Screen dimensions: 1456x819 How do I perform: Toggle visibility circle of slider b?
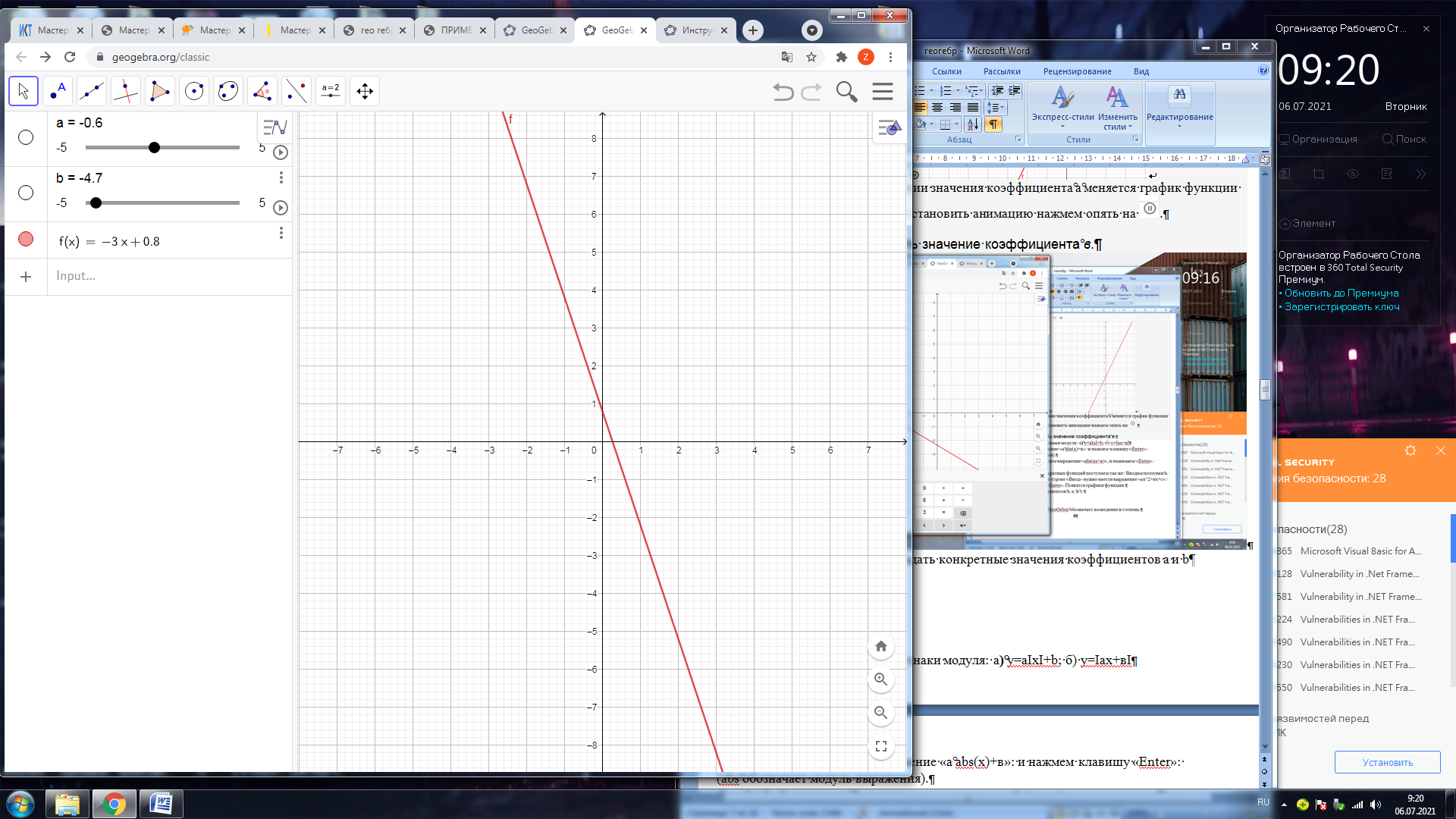pos(26,193)
